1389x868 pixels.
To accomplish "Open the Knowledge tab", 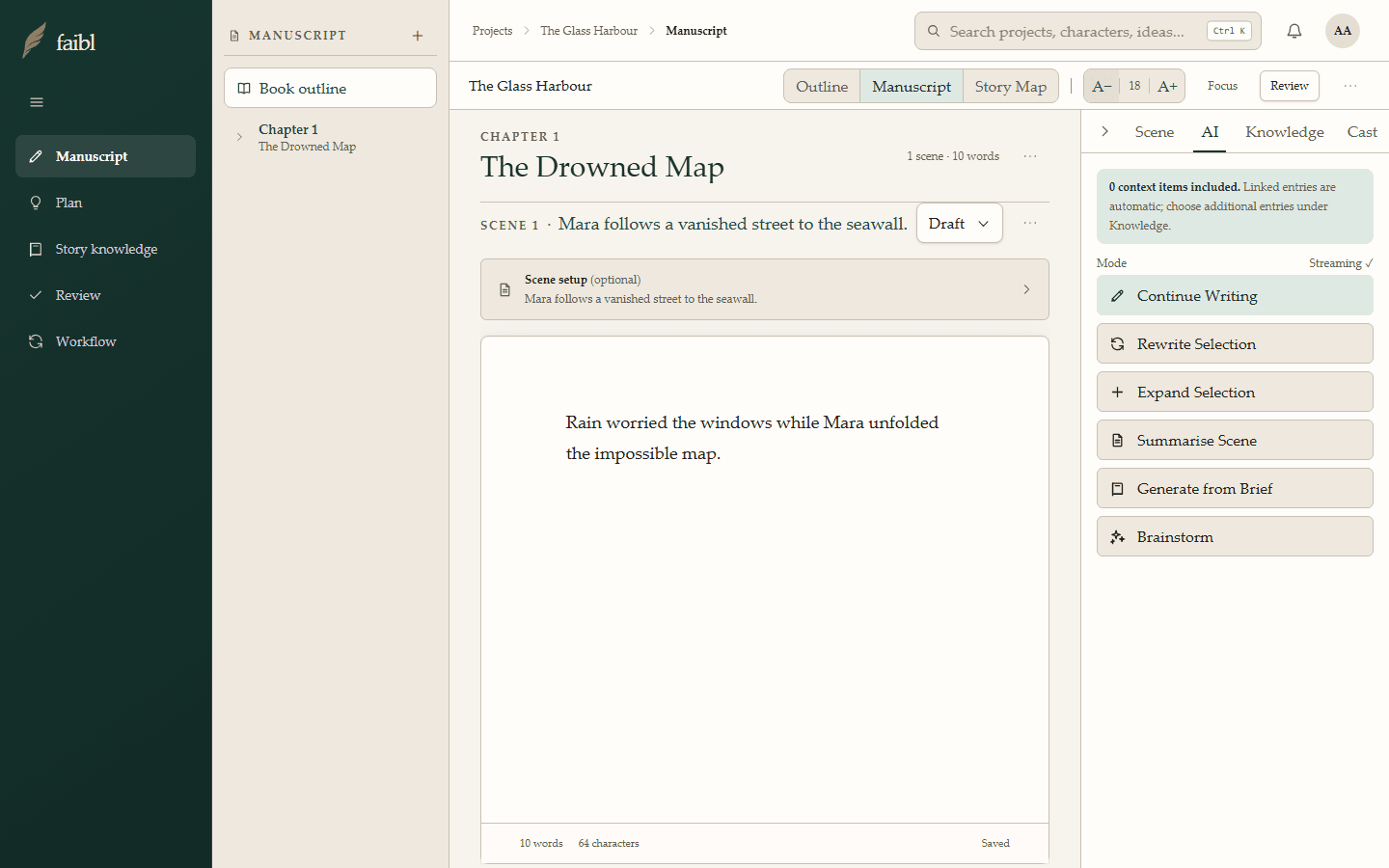I will pos(1284,132).
